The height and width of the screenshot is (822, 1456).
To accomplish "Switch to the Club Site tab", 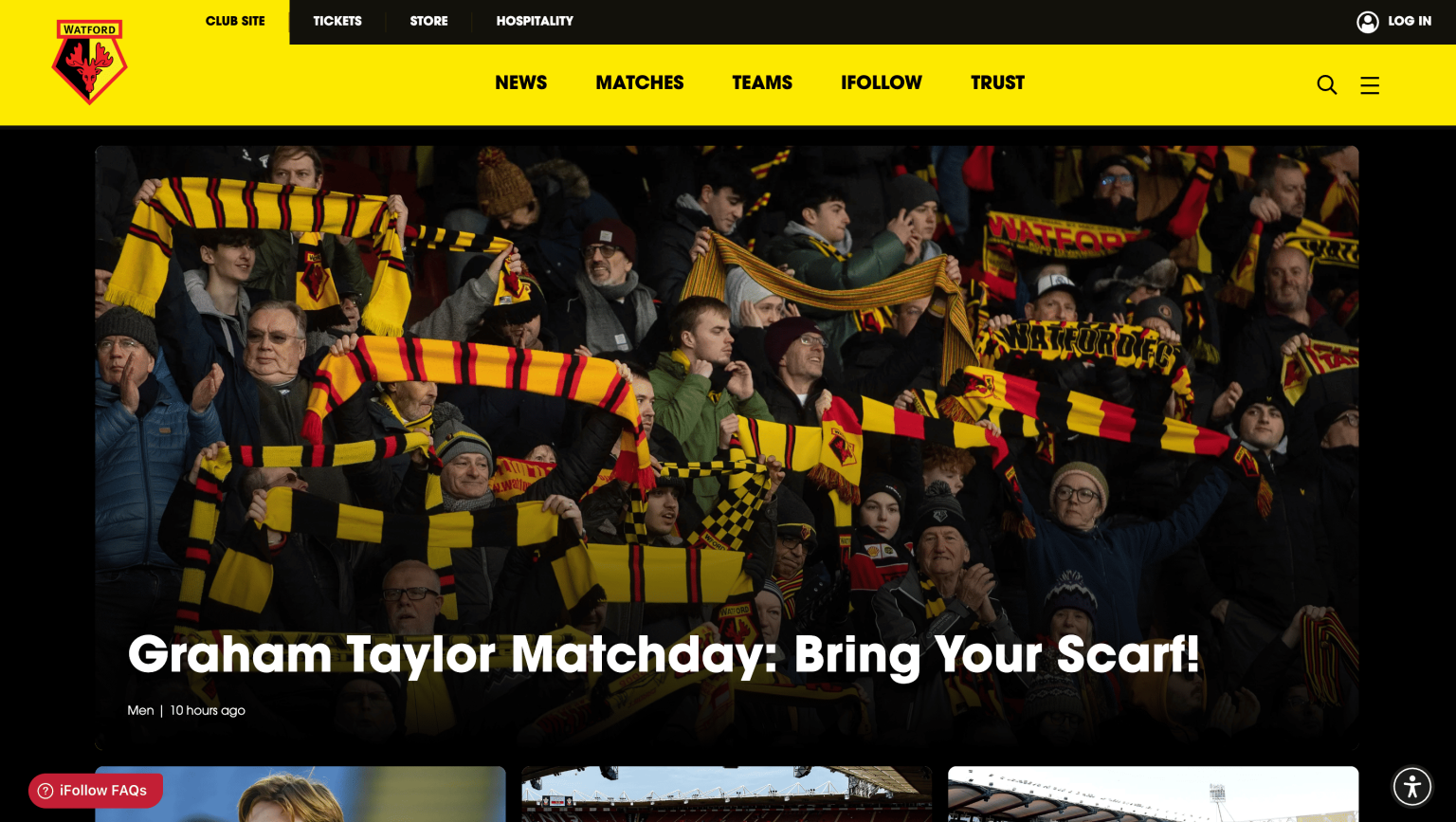I will [235, 21].
